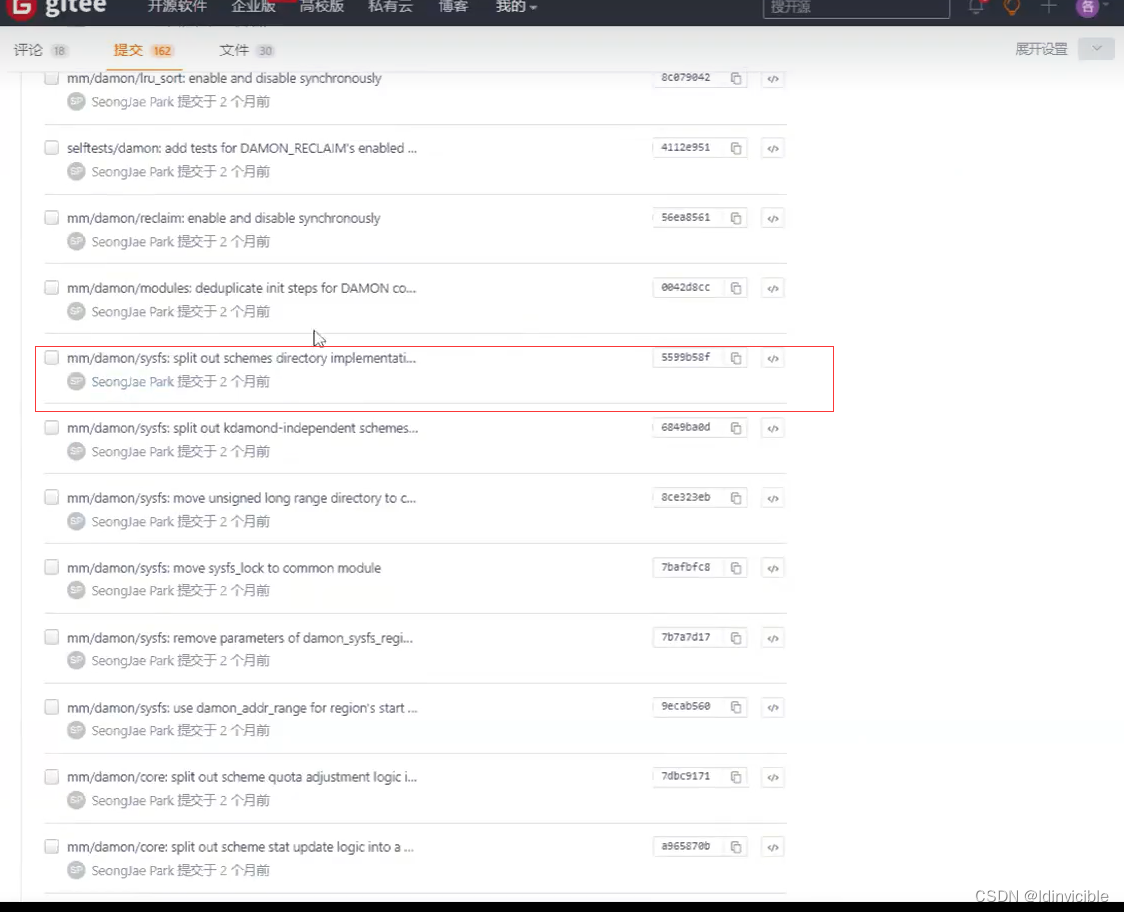Select checkbox for the selftests/damon commit

pos(51,147)
